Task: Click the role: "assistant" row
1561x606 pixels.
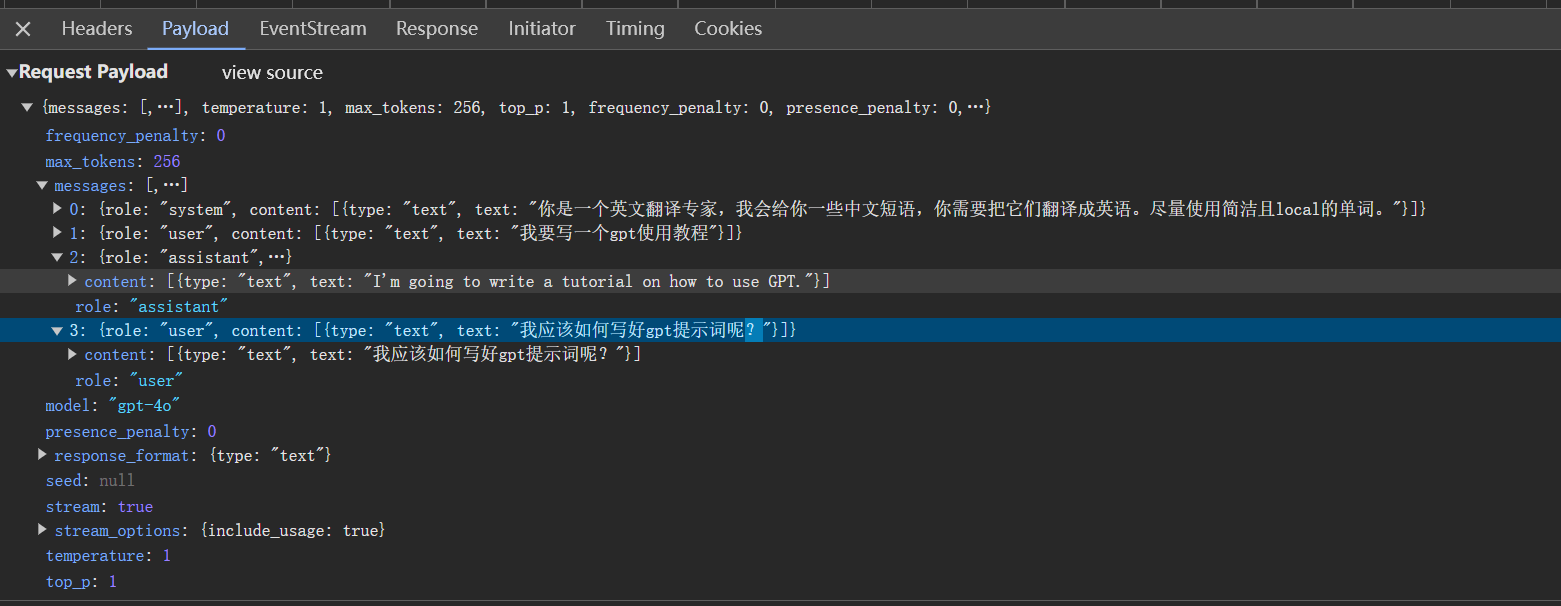Action: tap(152, 306)
